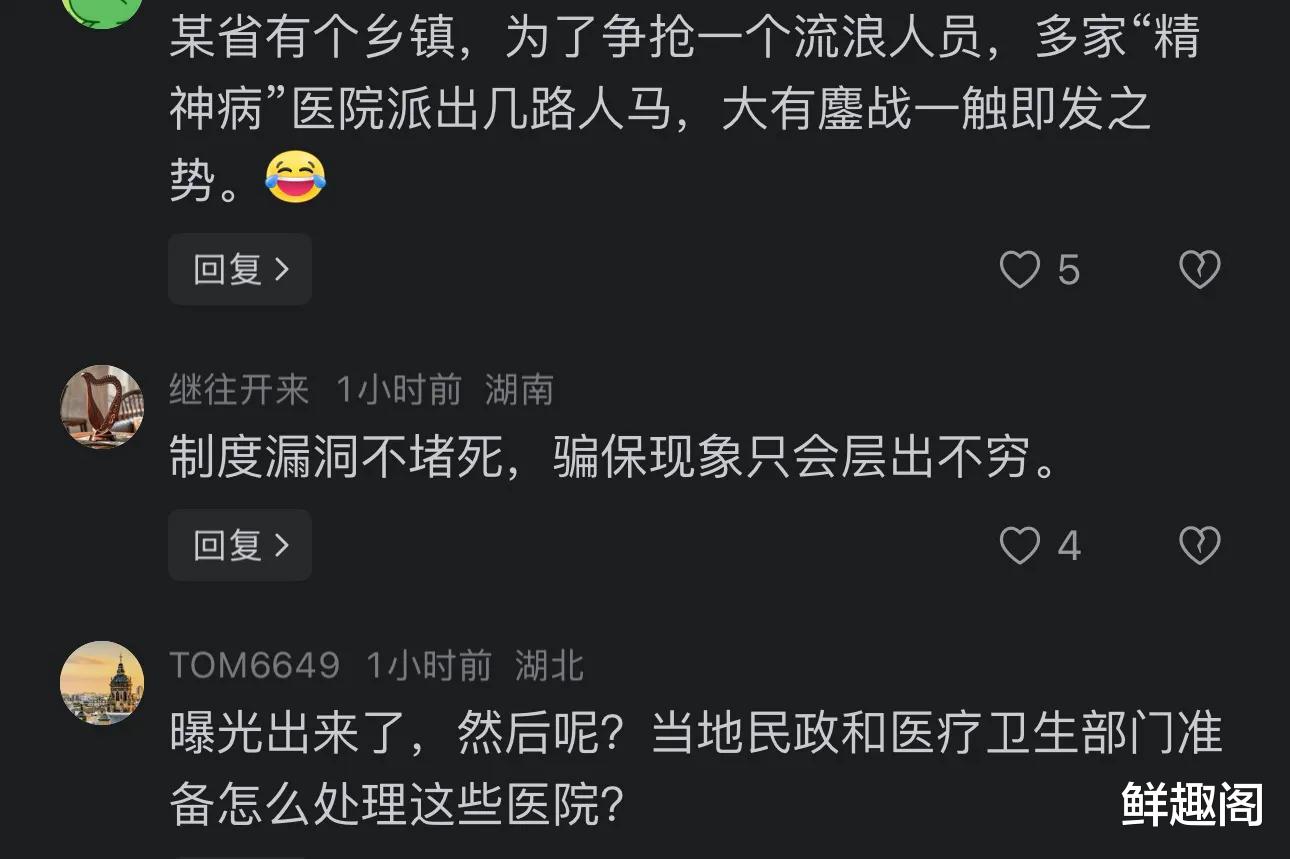Click the 湖北 location tag
Viewport: 1290px width, 859px height.
point(549,666)
